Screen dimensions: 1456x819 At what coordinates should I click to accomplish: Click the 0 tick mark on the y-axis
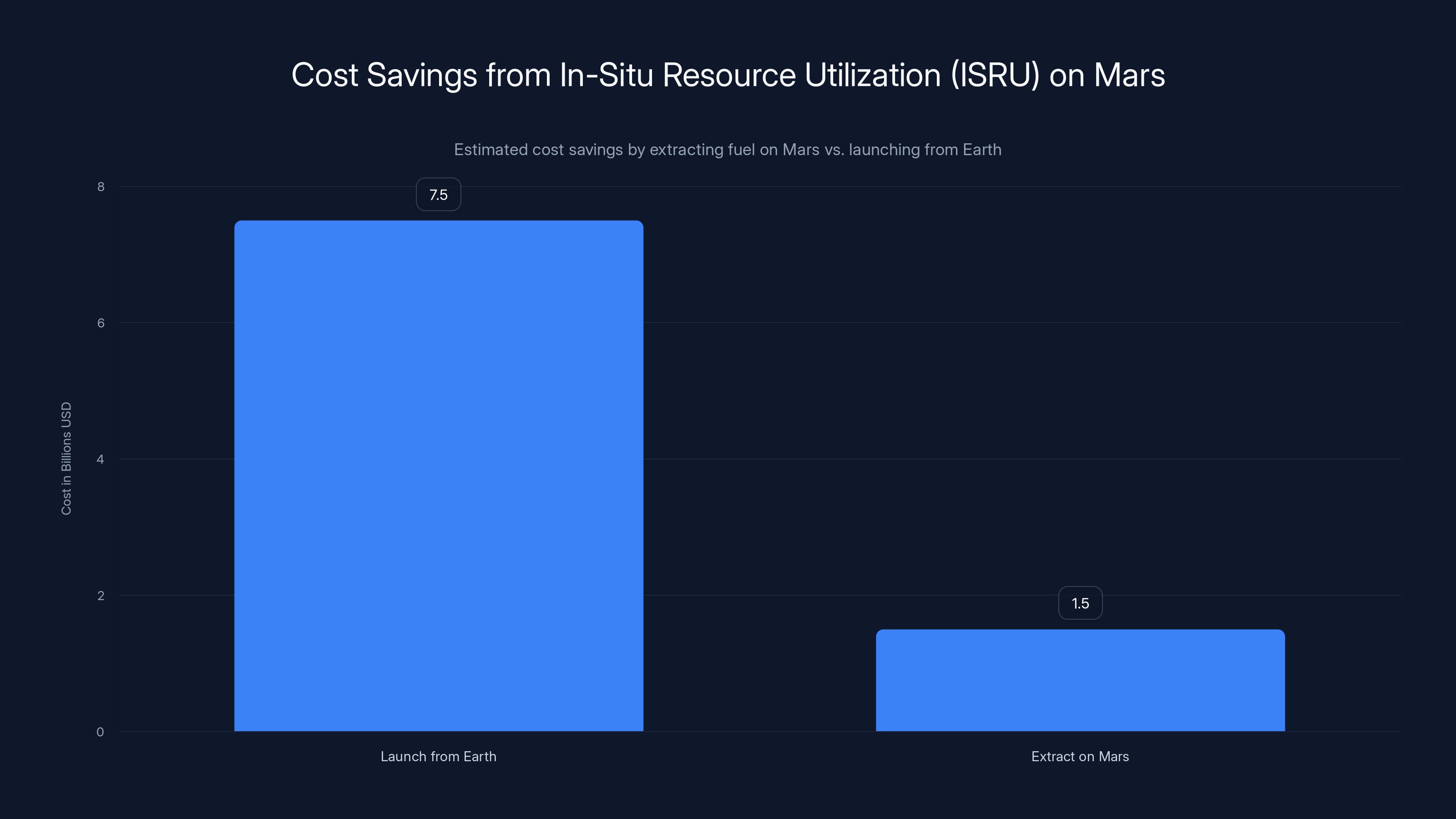tap(102, 731)
